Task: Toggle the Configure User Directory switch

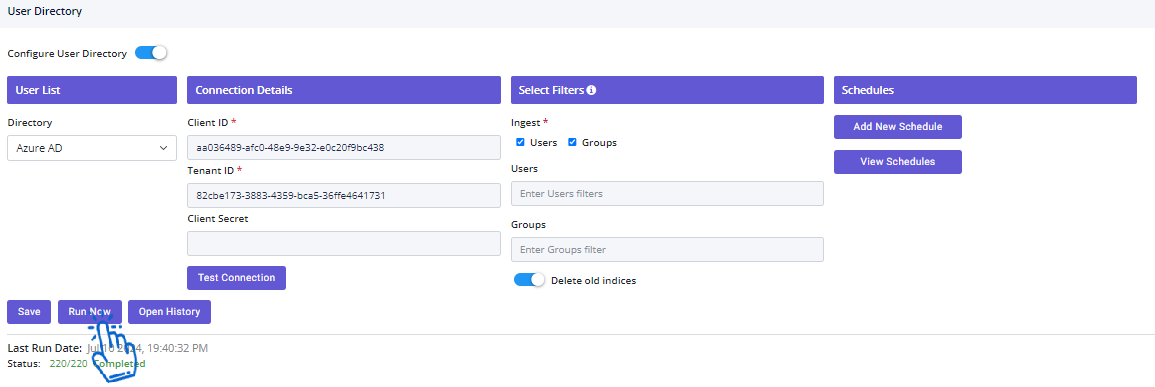Action: point(151,53)
